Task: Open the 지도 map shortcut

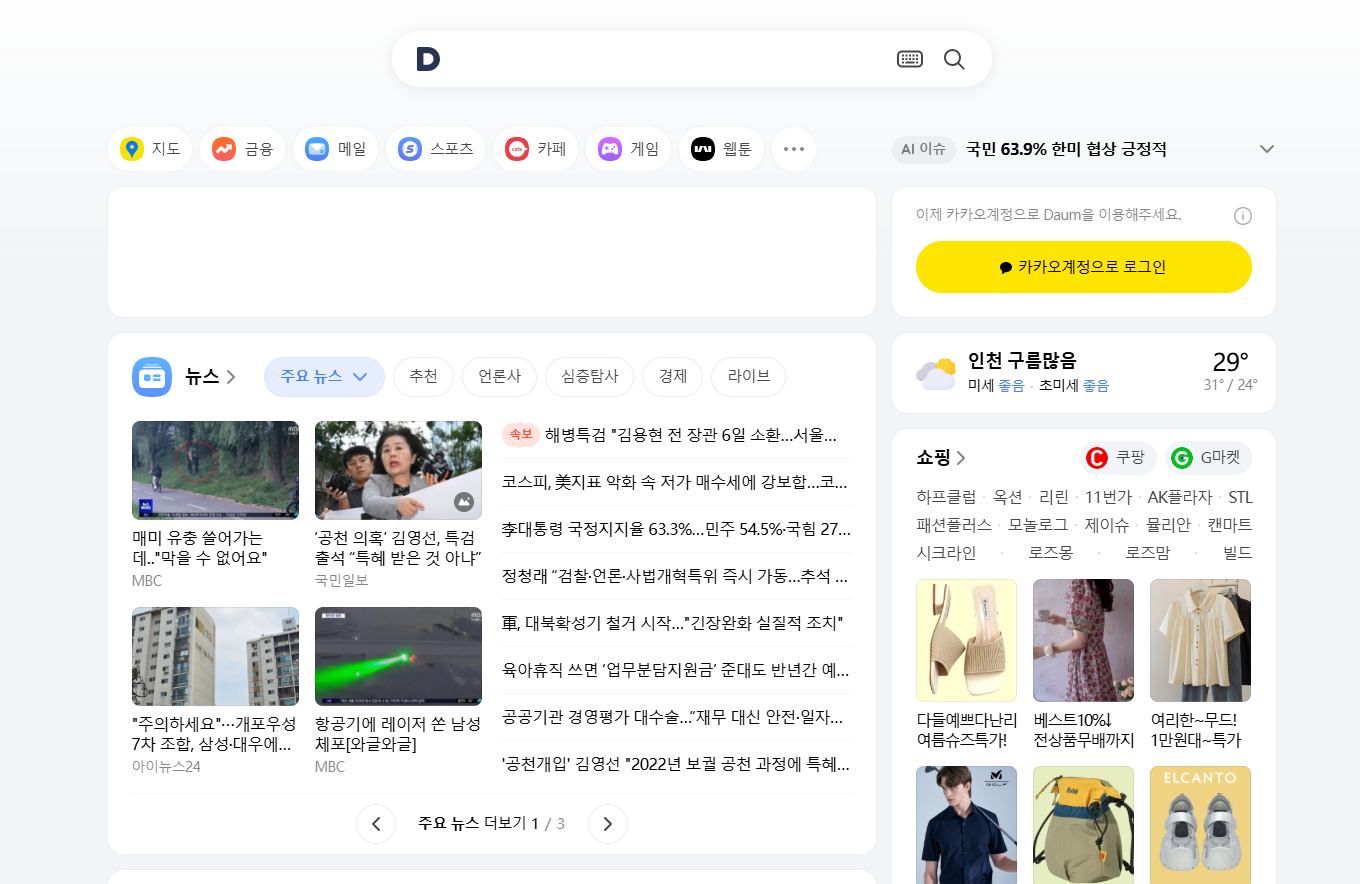Action: point(150,149)
